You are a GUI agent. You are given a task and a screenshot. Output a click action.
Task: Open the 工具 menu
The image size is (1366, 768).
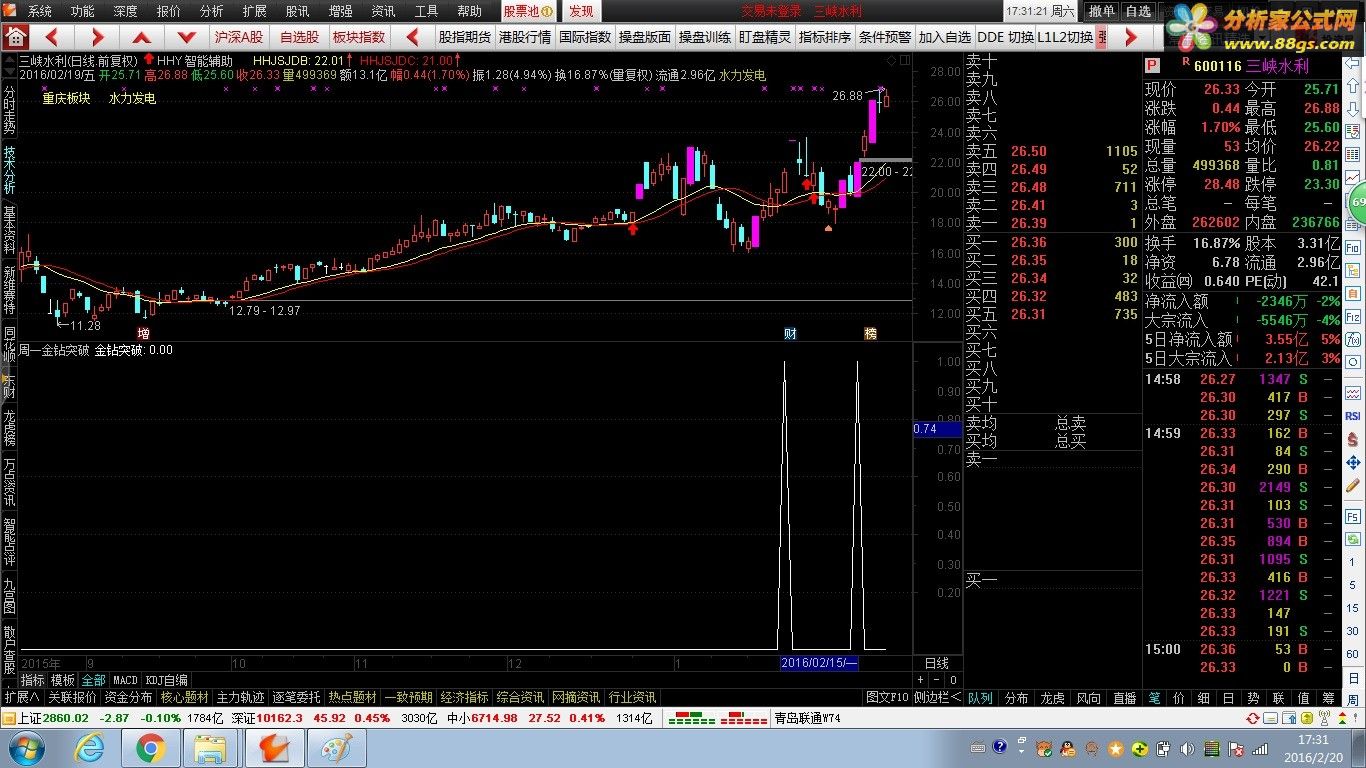click(426, 11)
